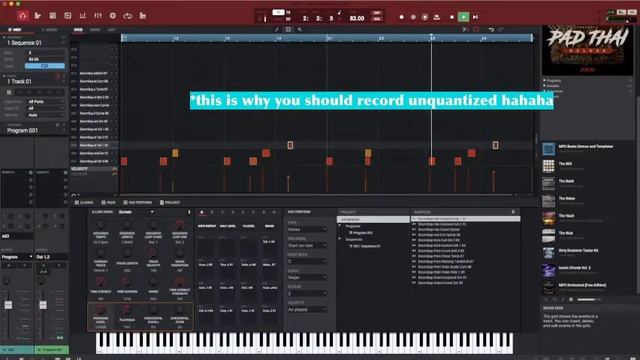The image size is (640, 360).
Task: Select Program 001 in Project tree
Action: (361, 233)
